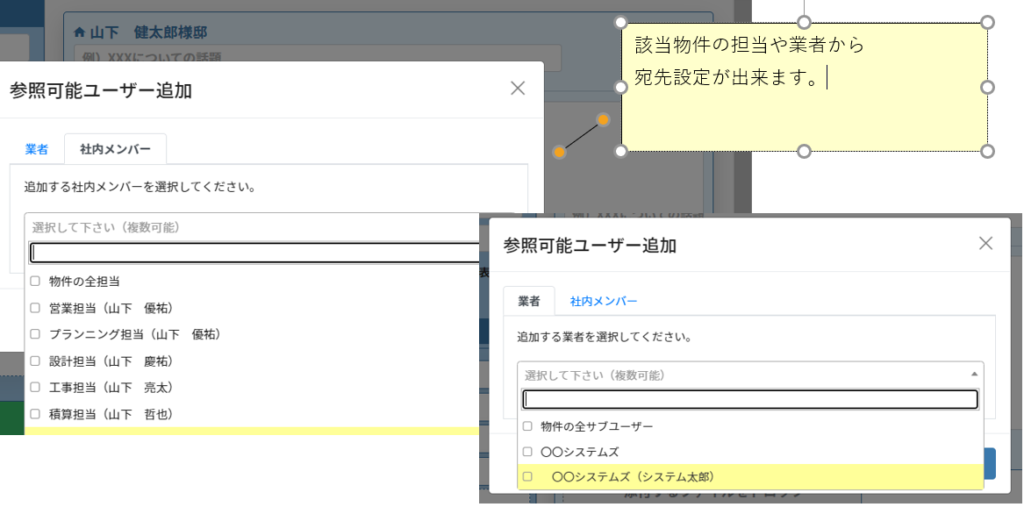Click yellow note text 該当物件の担当や業者から
The width and height of the screenshot is (1024, 507).
pyautogui.click(x=750, y=45)
